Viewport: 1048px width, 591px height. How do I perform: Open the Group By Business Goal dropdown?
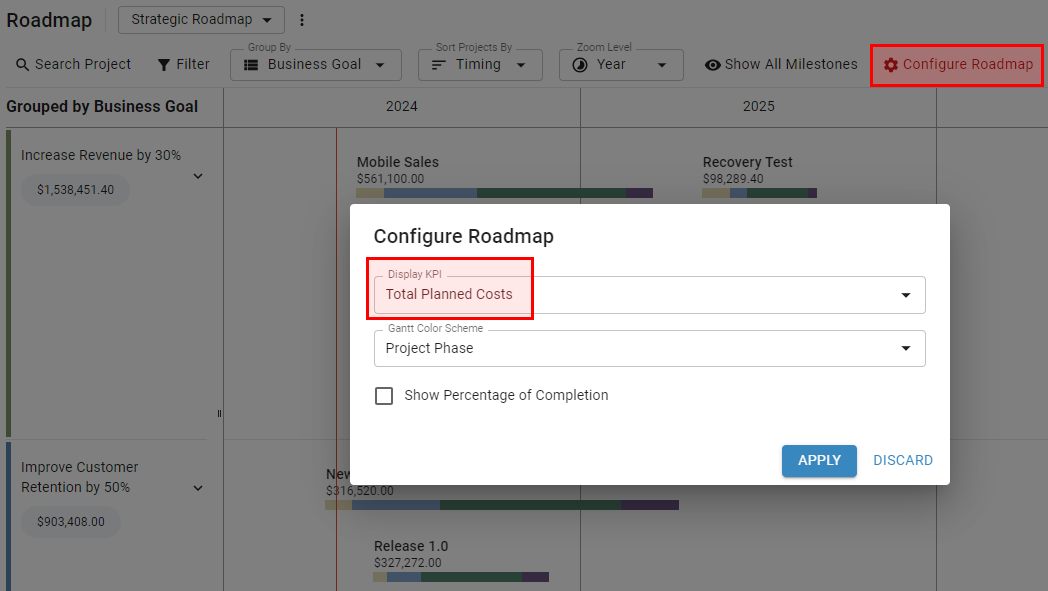[x=315, y=65]
